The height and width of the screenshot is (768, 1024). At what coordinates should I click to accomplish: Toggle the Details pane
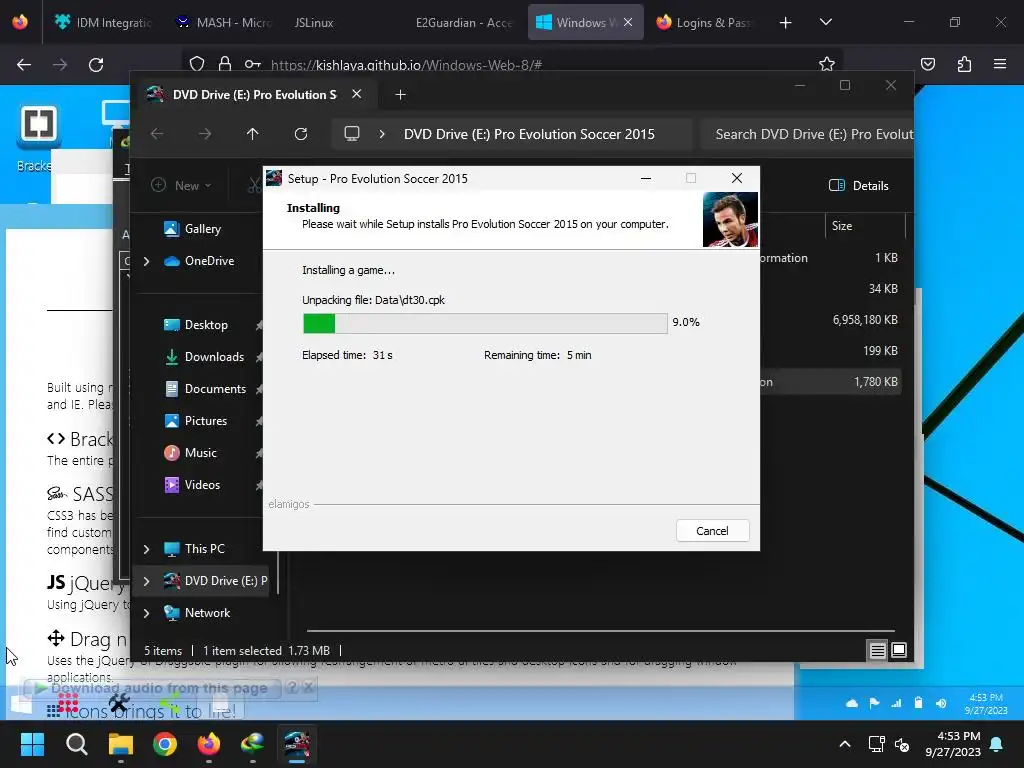859,185
